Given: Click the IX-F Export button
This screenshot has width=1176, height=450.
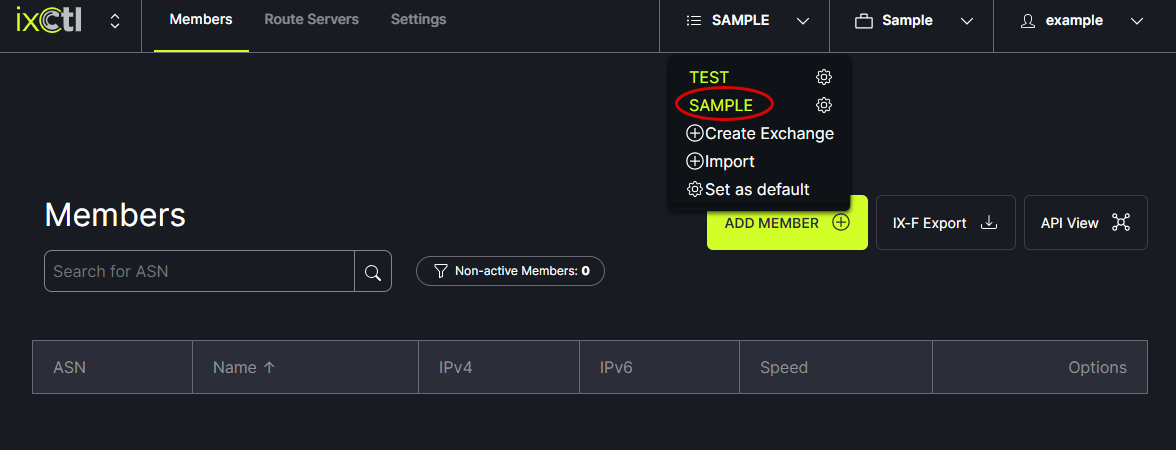Looking at the screenshot, I should pos(945,223).
